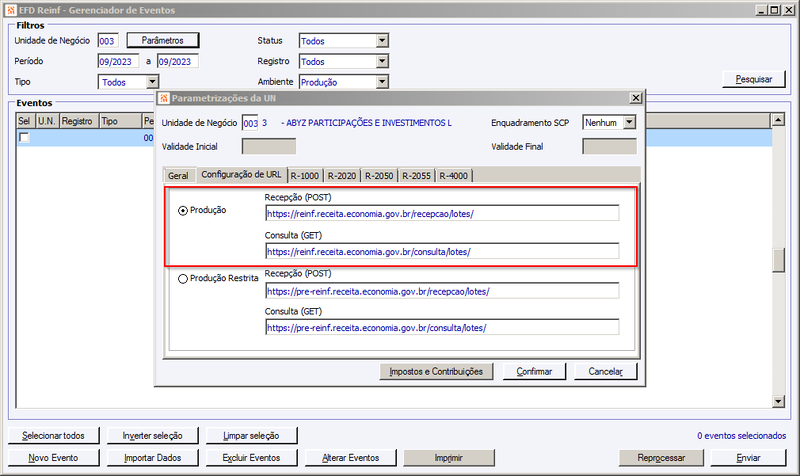The image size is (800, 476).
Task: Click the dialog Unidade de Negócio field
Action: [x=250, y=123]
